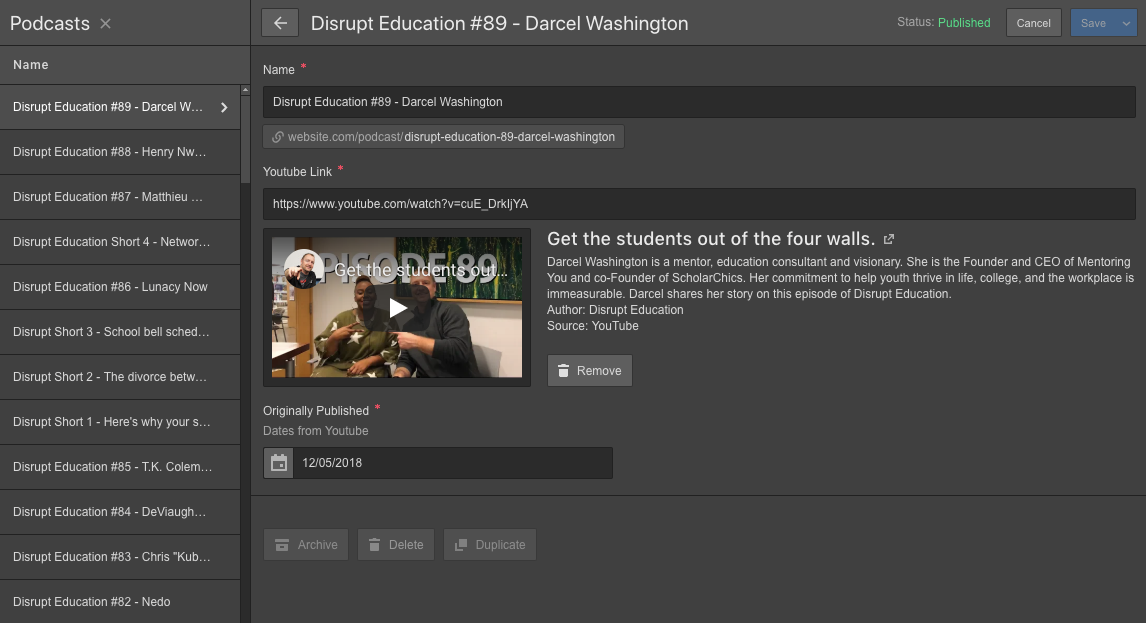Viewport: 1146px width, 623px height.
Task: Click the video title 'Get the students out of the four walls.'
Action: (x=710, y=239)
